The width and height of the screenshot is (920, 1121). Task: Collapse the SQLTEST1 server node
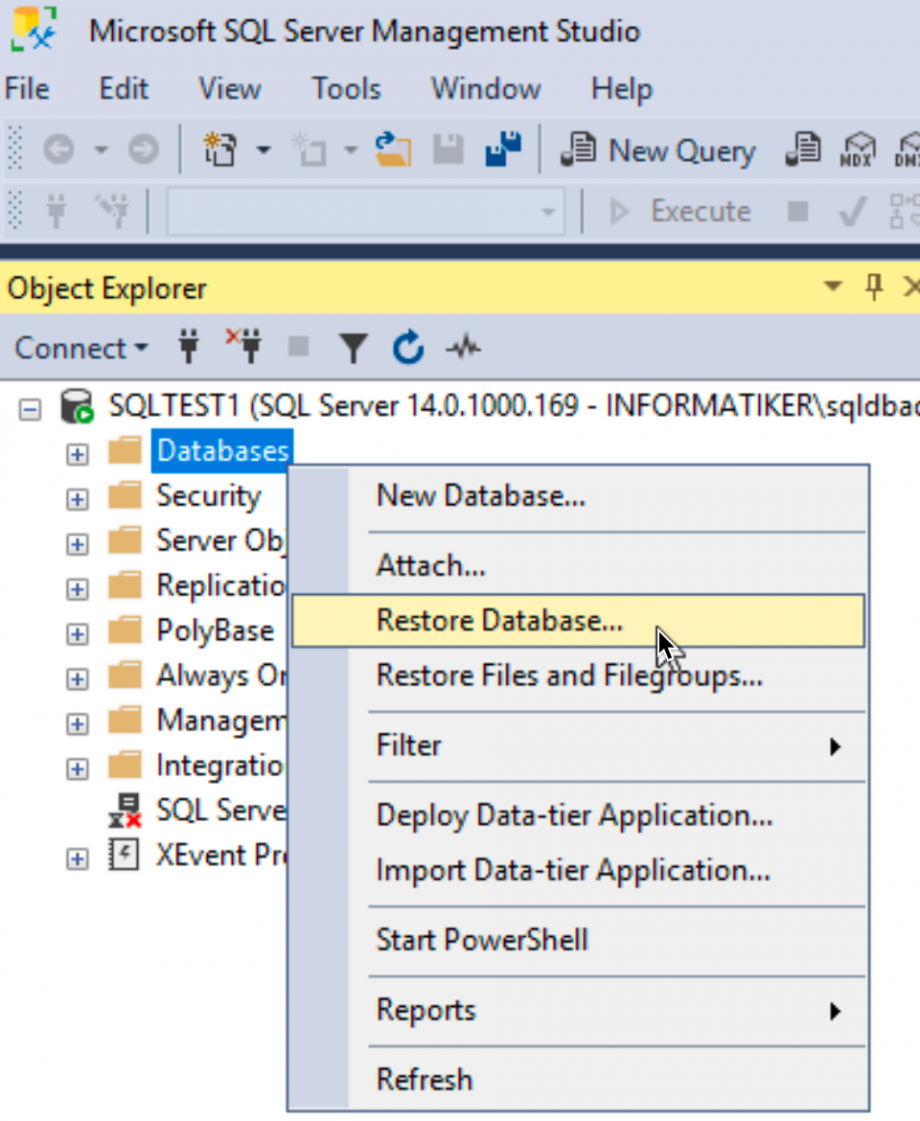click(x=31, y=408)
